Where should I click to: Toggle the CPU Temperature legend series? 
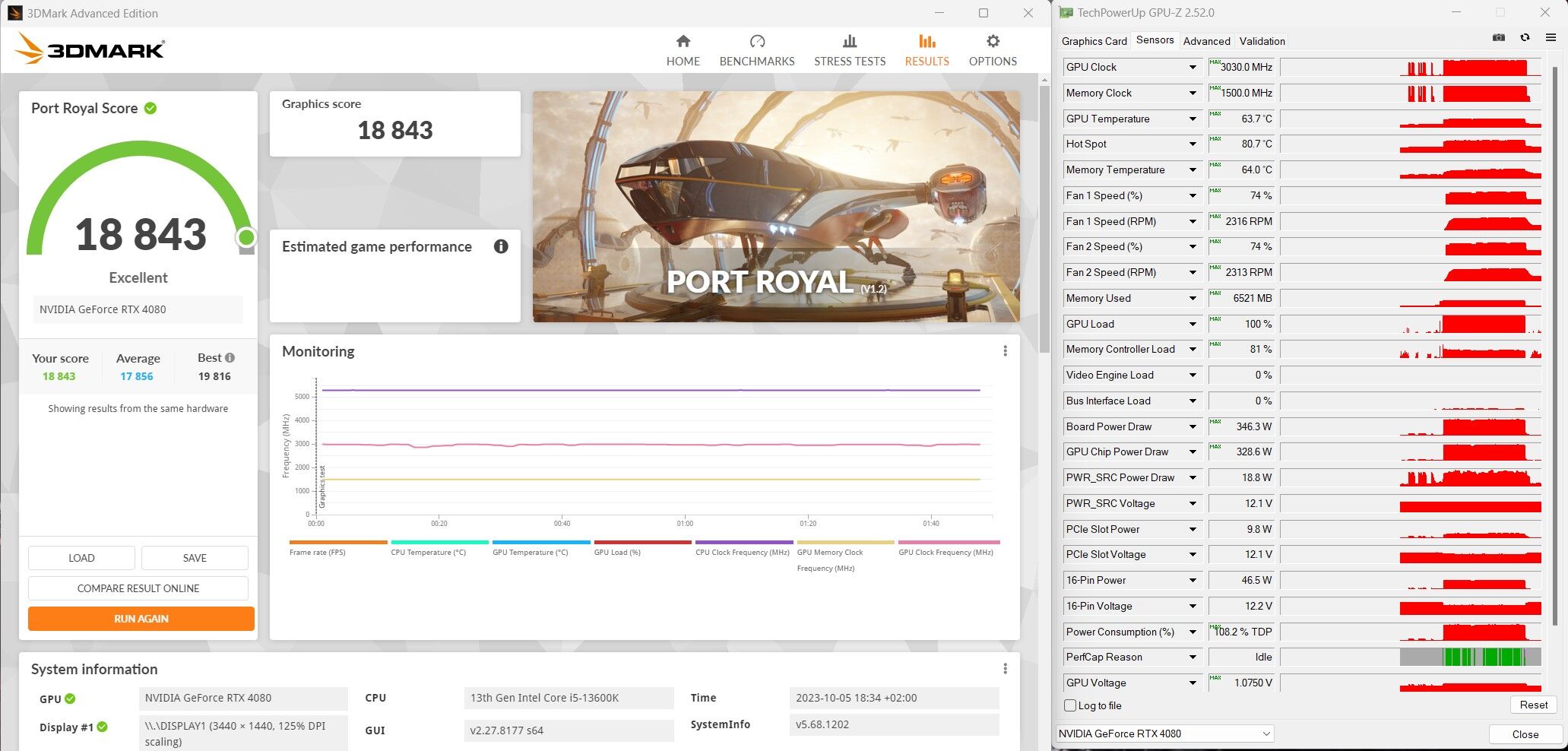coord(439,548)
